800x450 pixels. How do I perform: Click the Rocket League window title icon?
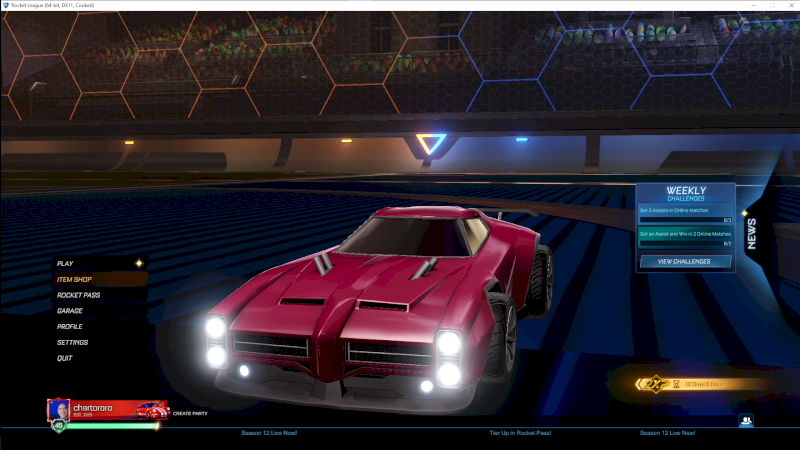click(6, 5)
